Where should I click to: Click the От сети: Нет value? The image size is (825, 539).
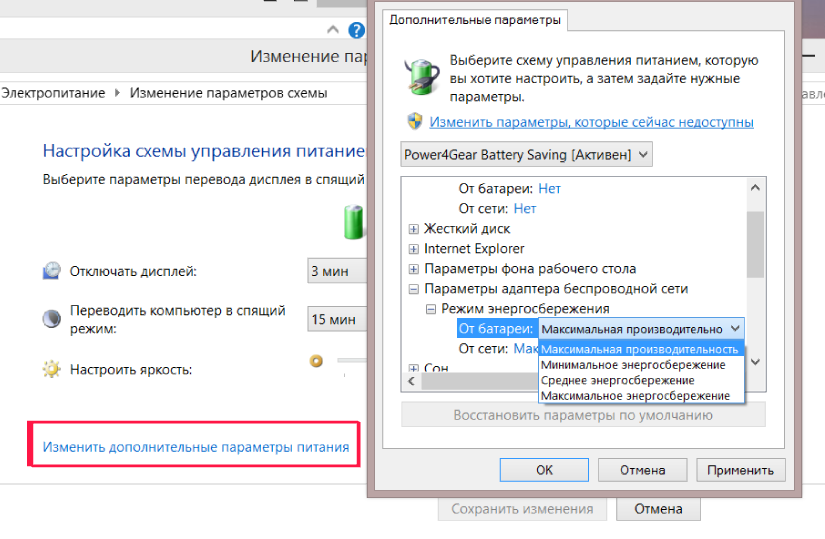click(x=525, y=209)
